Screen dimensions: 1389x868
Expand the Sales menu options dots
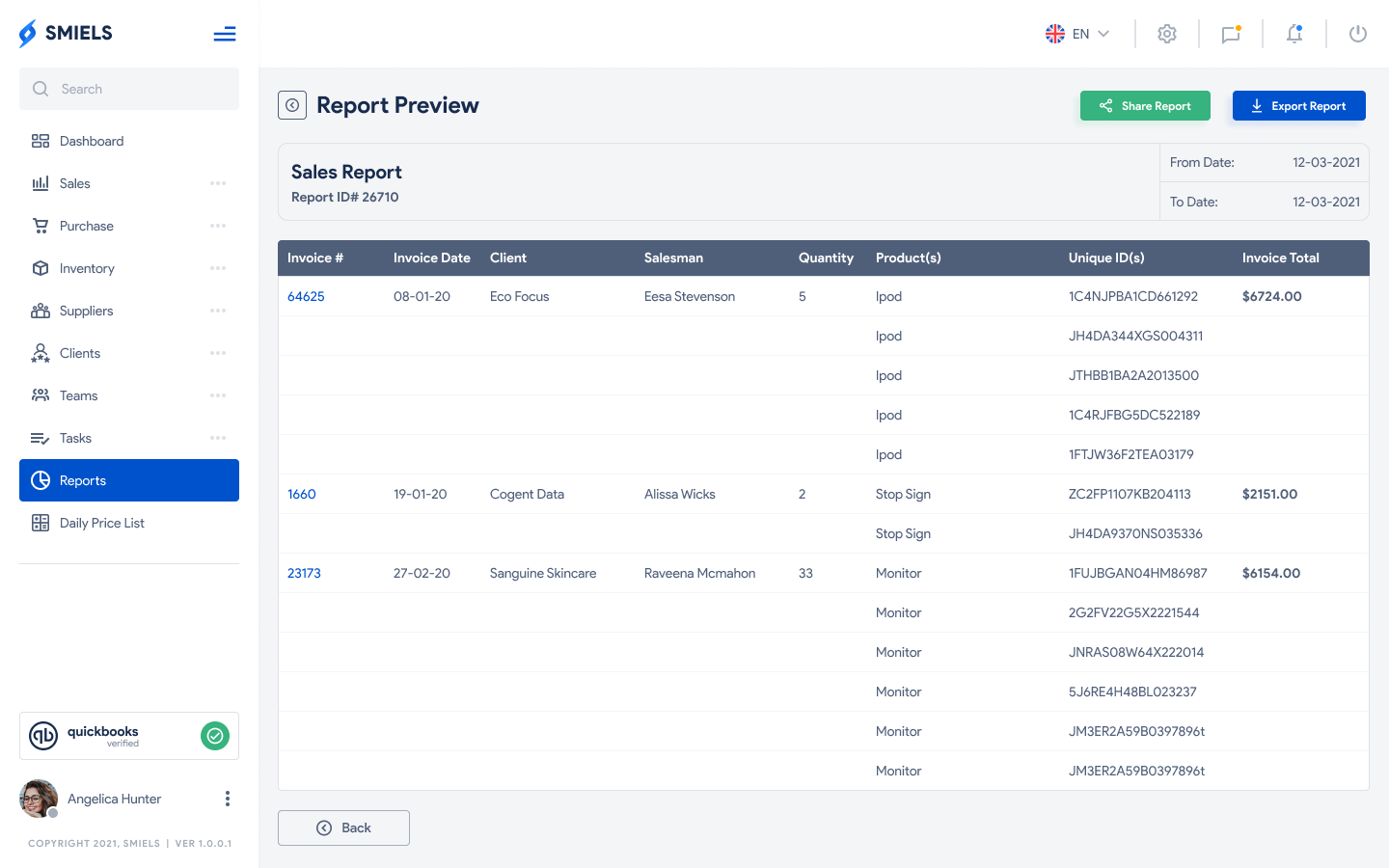coord(218,183)
